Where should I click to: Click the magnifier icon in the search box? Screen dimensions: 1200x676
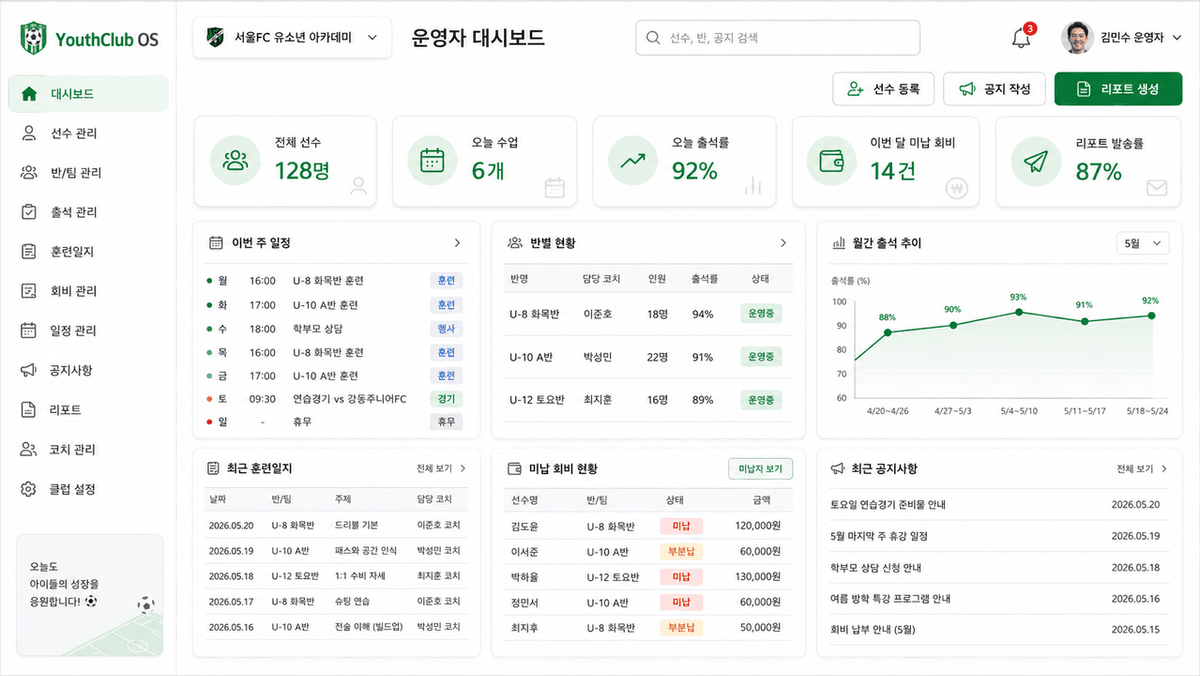click(653, 38)
